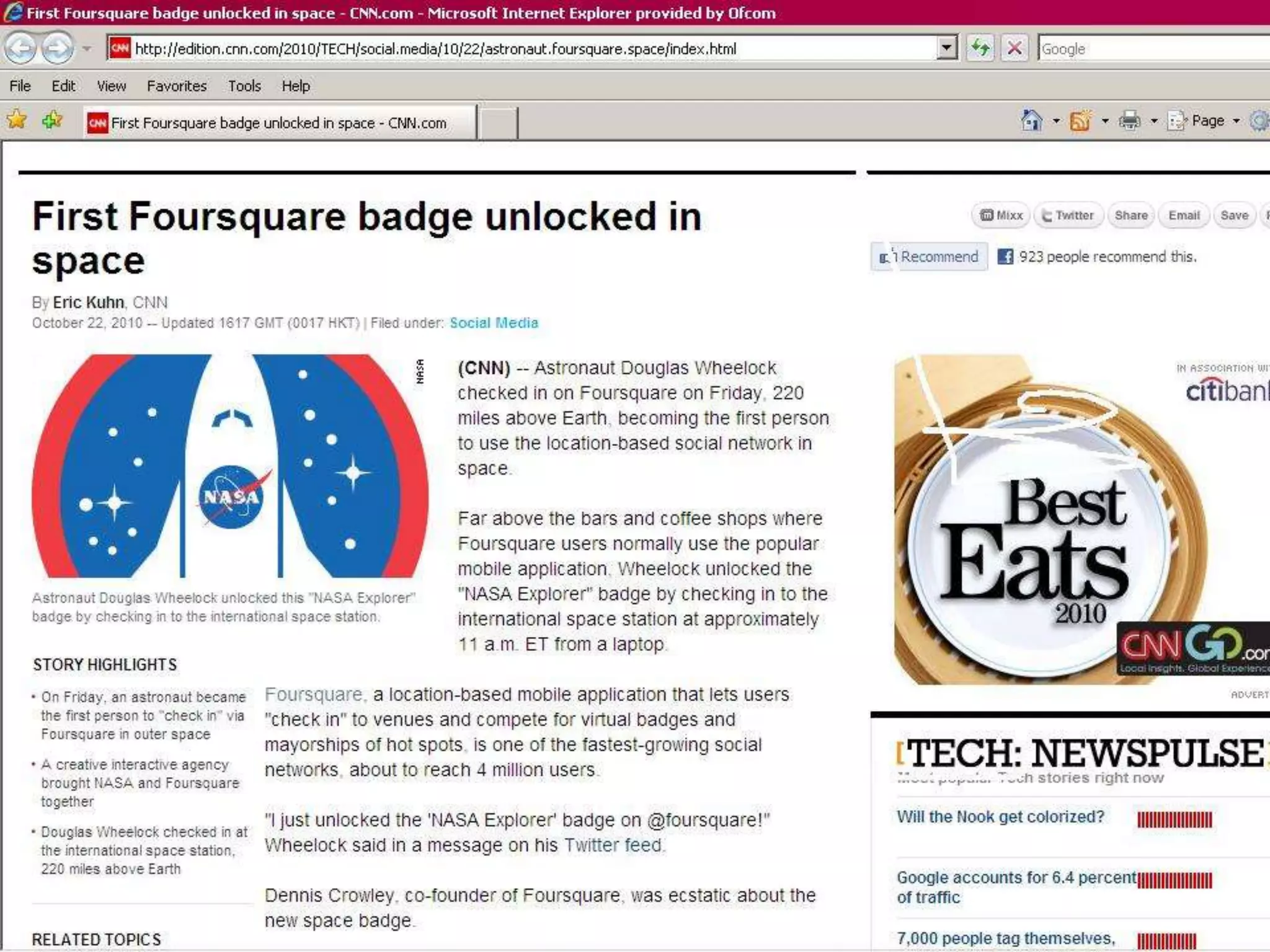Follow the Social Media category link
Image resolution: width=1270 pixels, height=952 pixels.
(494, 323)
